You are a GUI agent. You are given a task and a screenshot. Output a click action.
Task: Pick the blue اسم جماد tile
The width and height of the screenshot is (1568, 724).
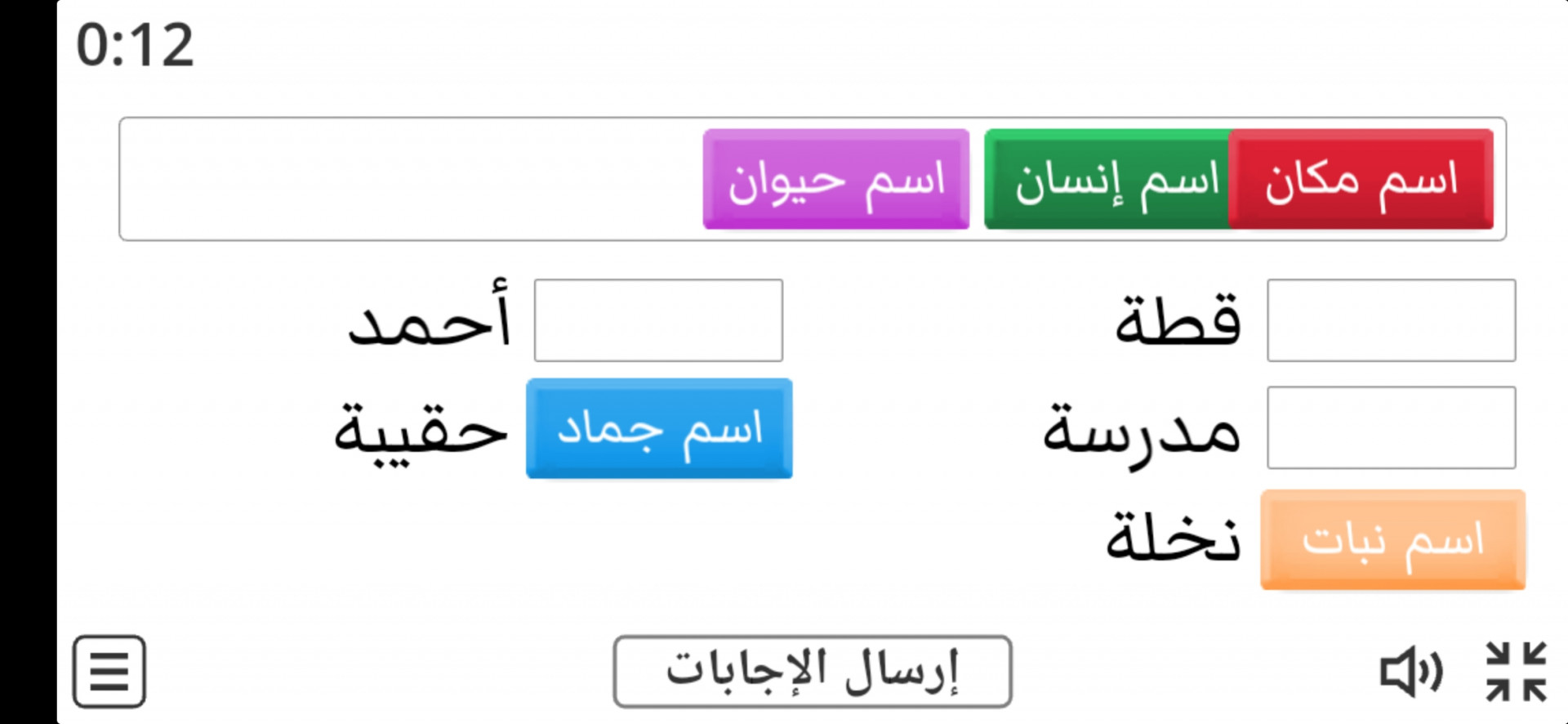coord(659,428)
